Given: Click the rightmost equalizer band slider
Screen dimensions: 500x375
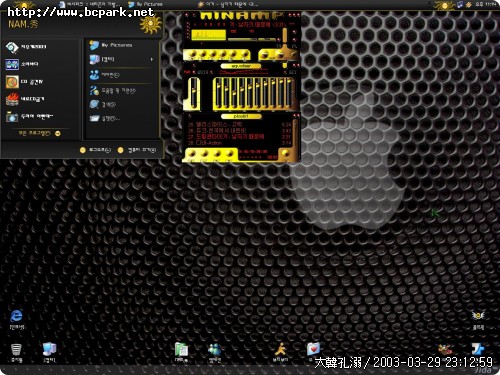Looking at the screenshot, I should (x=289, y=93).
